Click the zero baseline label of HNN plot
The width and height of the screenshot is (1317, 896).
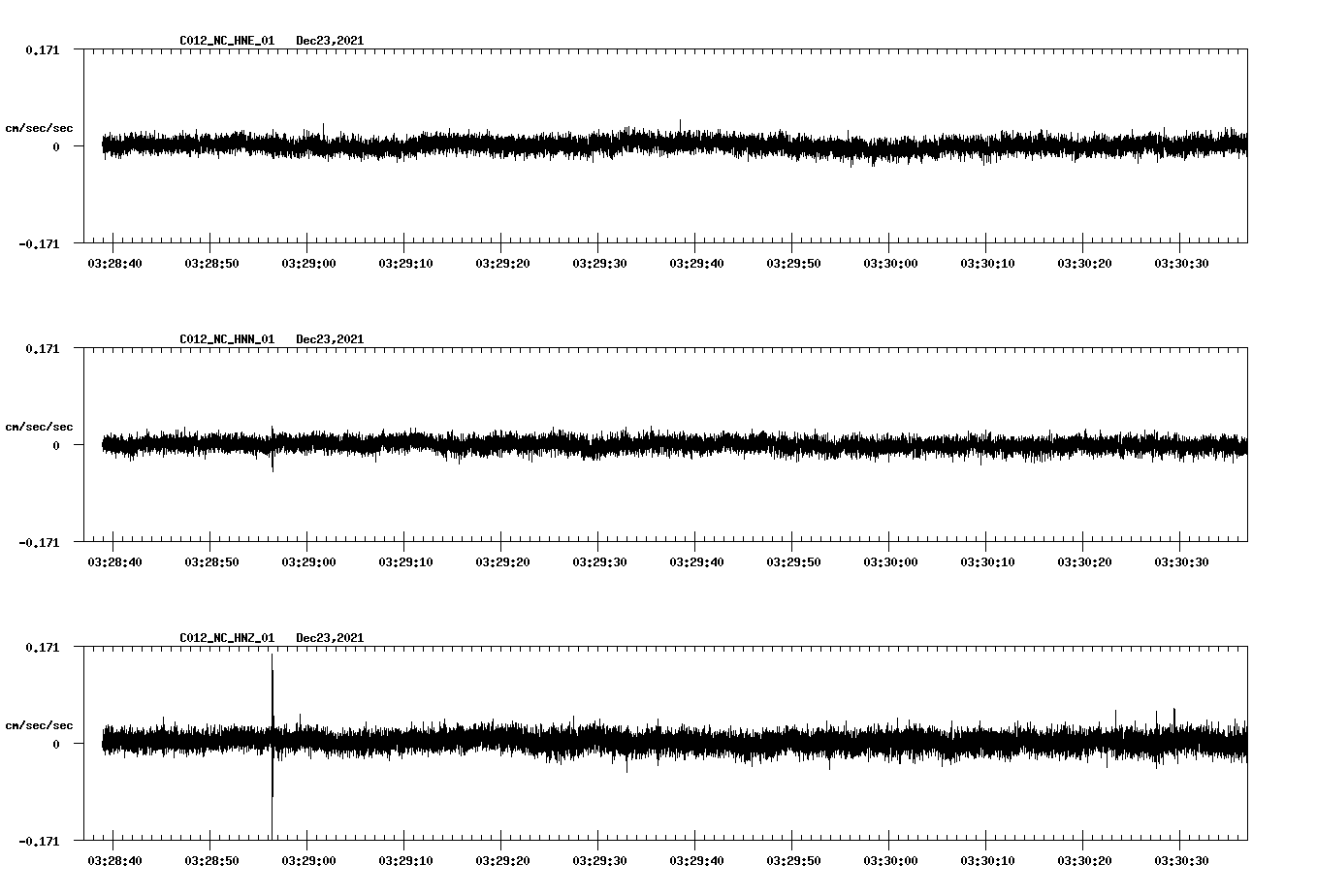[56, 445]
